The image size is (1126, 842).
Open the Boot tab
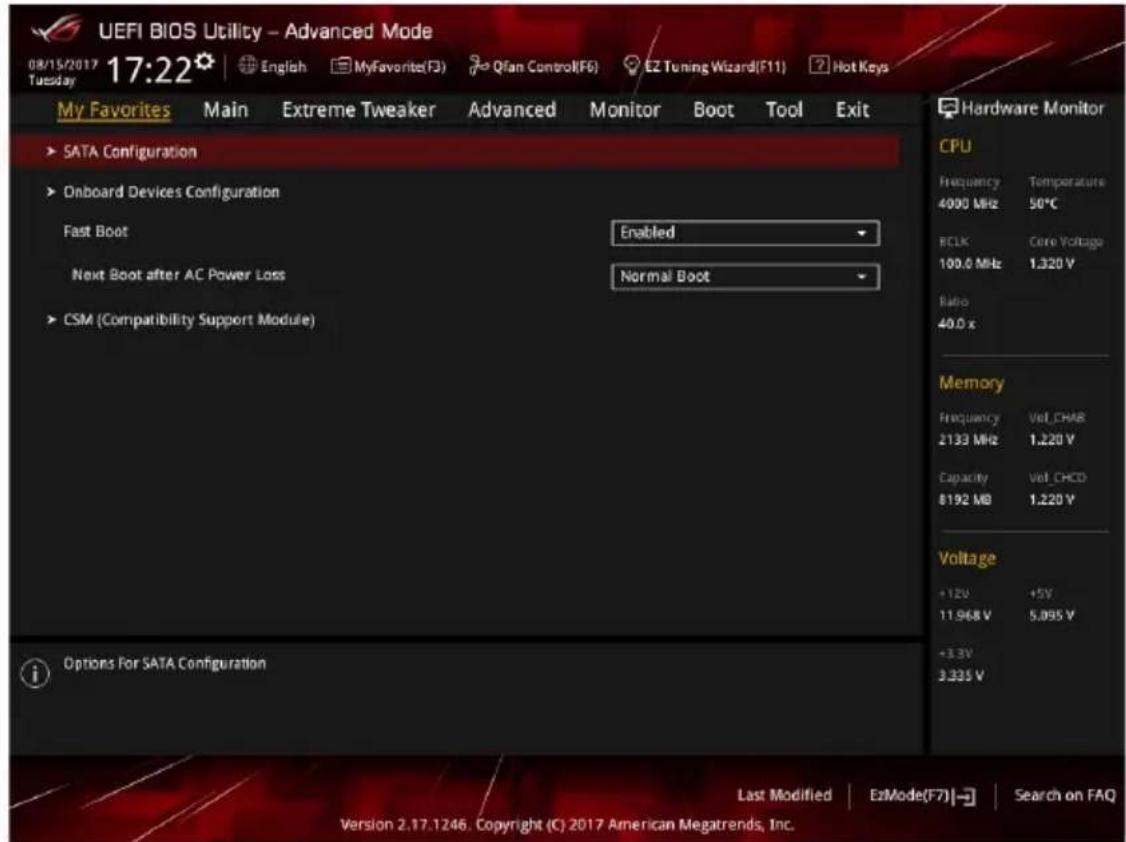coord(713,110)
